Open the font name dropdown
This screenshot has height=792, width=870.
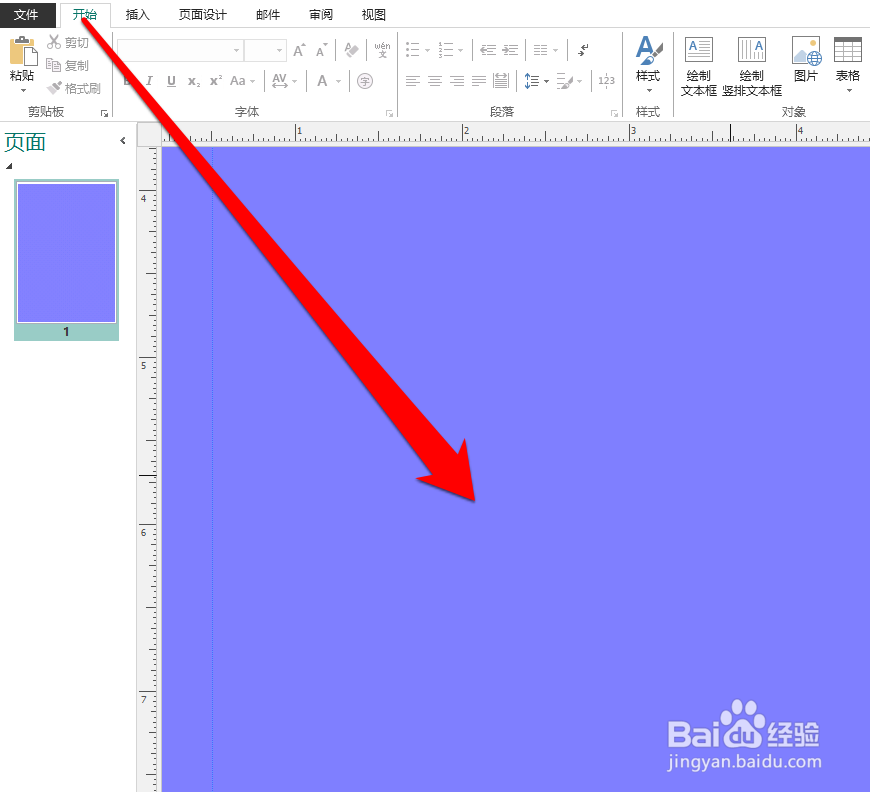(236, 51)
